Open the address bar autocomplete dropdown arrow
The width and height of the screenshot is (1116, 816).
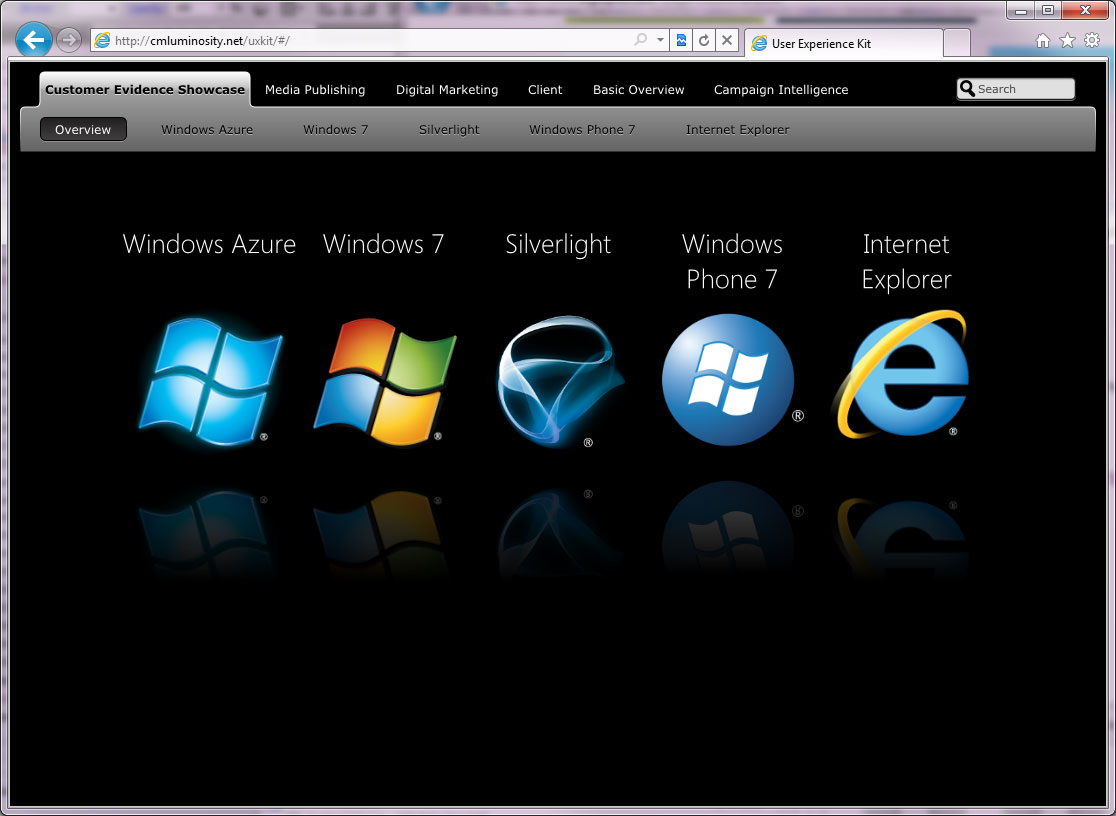click(x=660, y=40)
